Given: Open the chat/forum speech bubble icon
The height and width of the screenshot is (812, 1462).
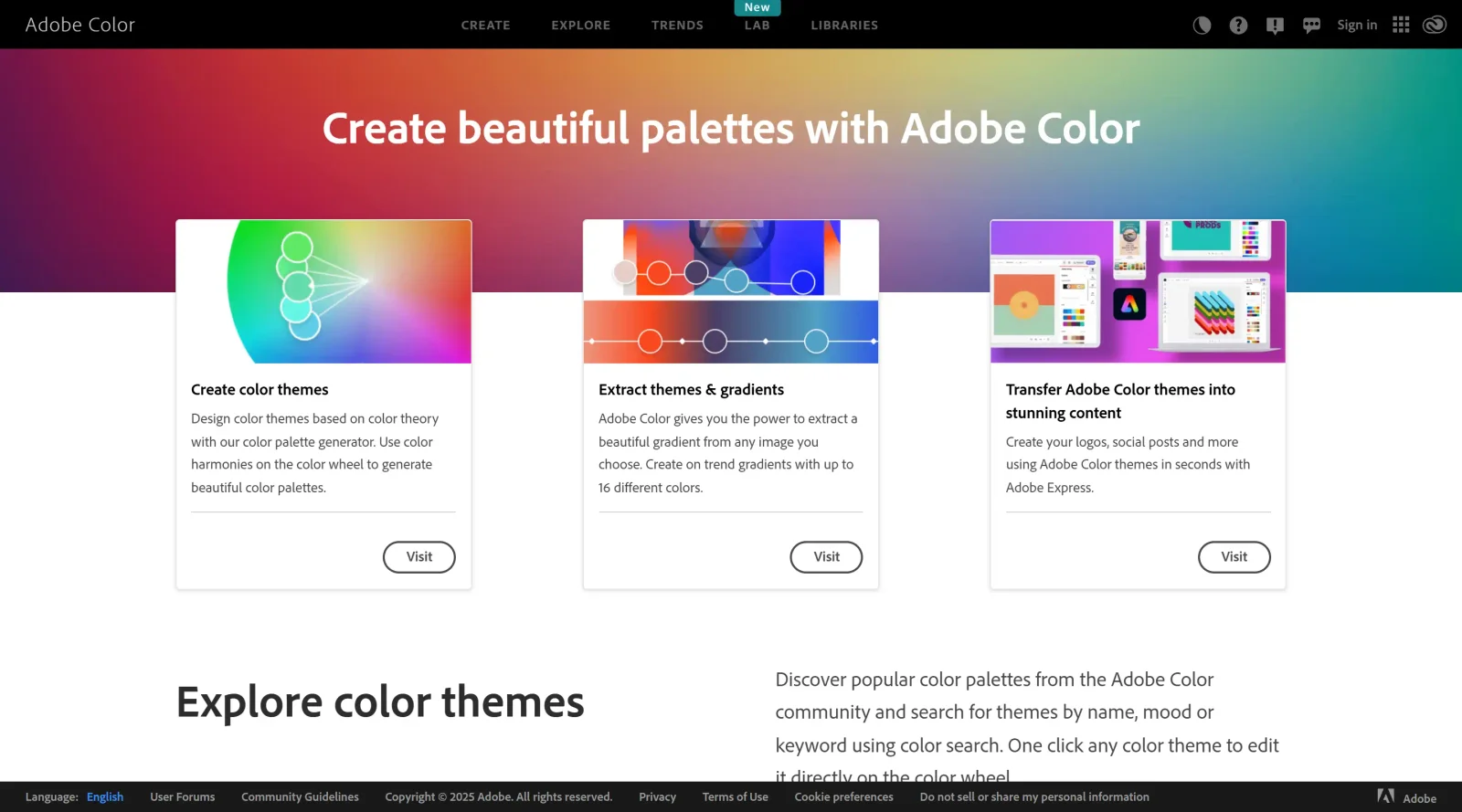Looking at the screenshot, I should tap(1311, 26).
